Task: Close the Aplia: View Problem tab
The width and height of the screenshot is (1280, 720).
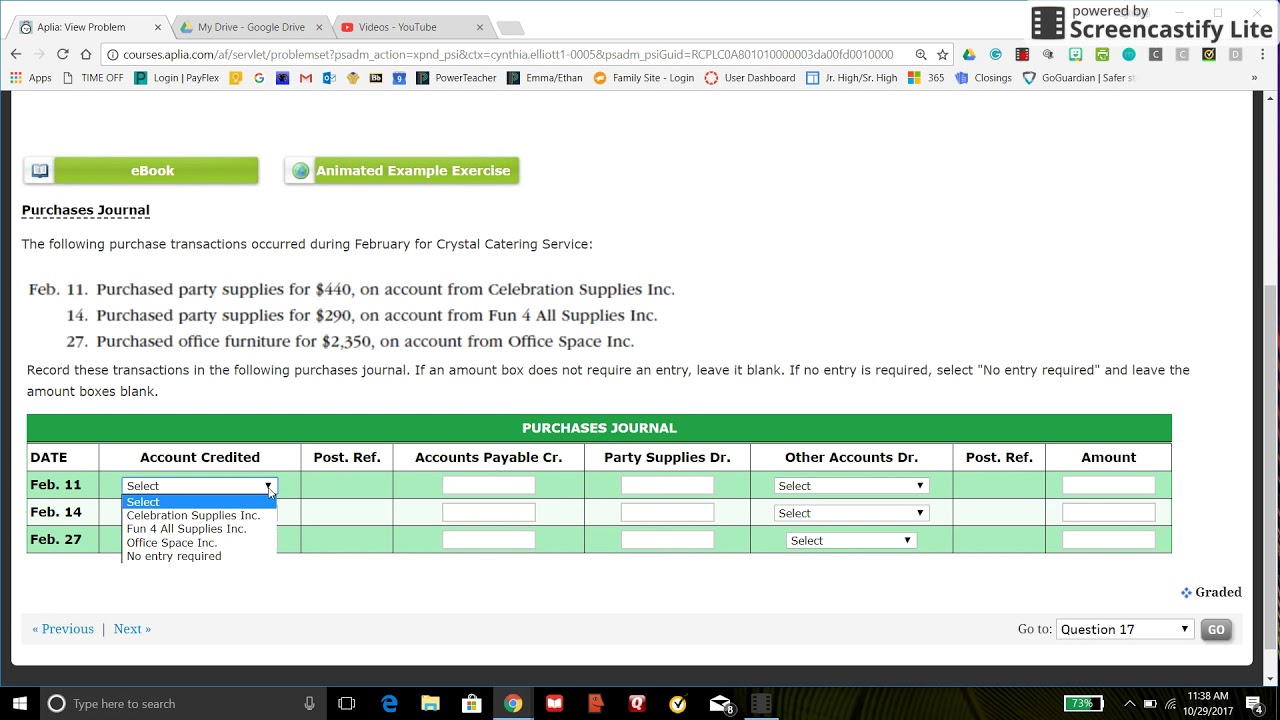Action: 158,28
